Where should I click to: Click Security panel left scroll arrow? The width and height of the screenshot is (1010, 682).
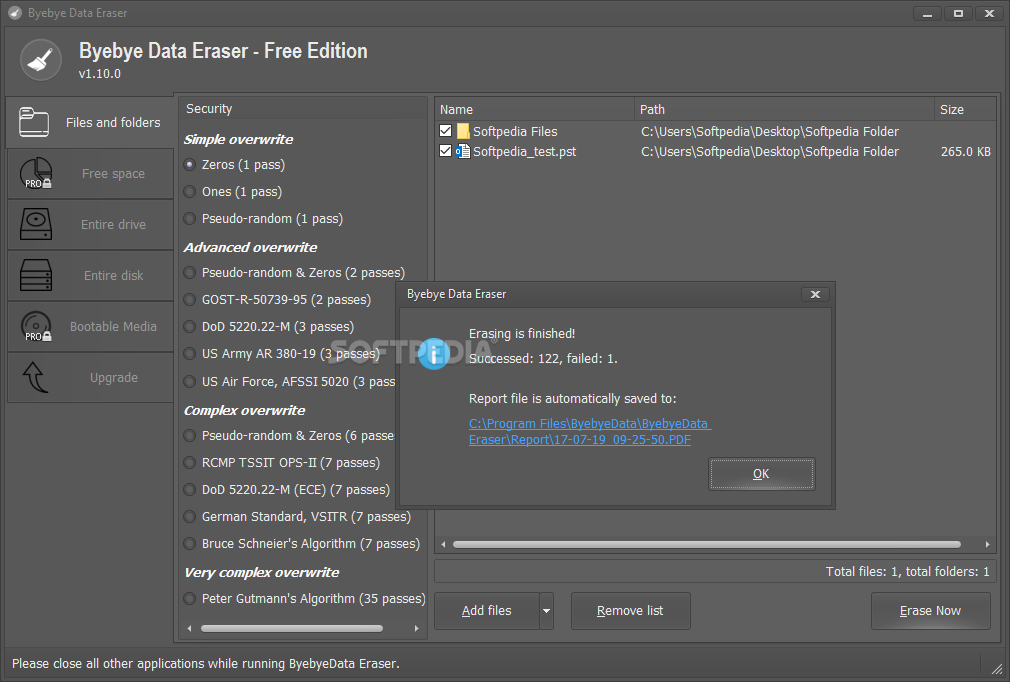189,629
